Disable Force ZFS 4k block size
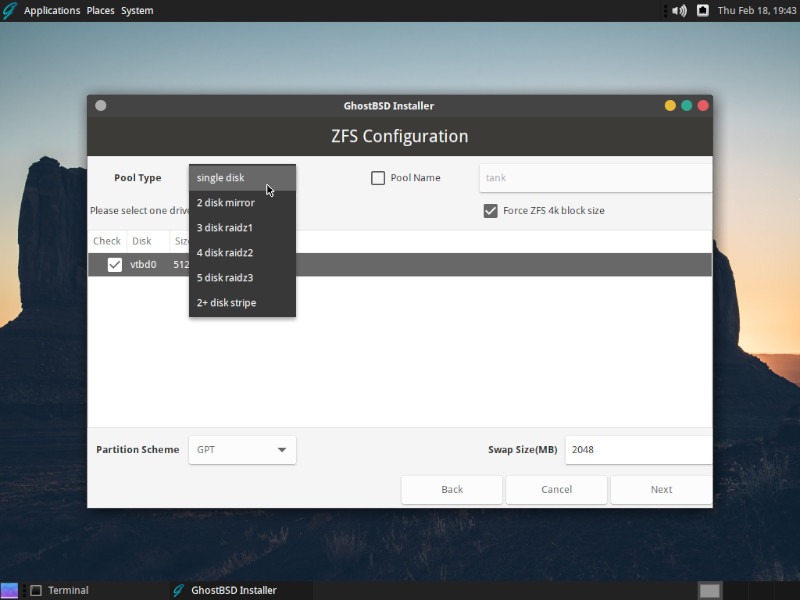The width and height of the screenshot is (800, 600). (x=489, y=211)
